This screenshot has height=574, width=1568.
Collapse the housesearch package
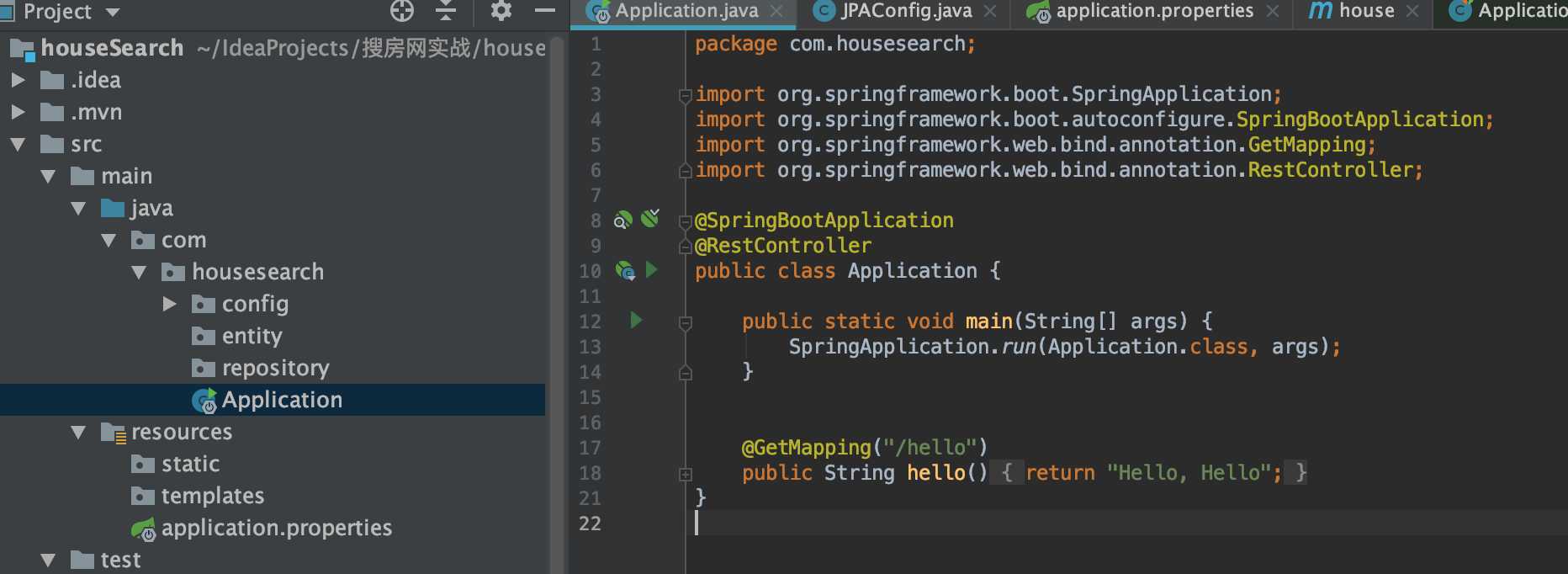click(x=139, y=273)
